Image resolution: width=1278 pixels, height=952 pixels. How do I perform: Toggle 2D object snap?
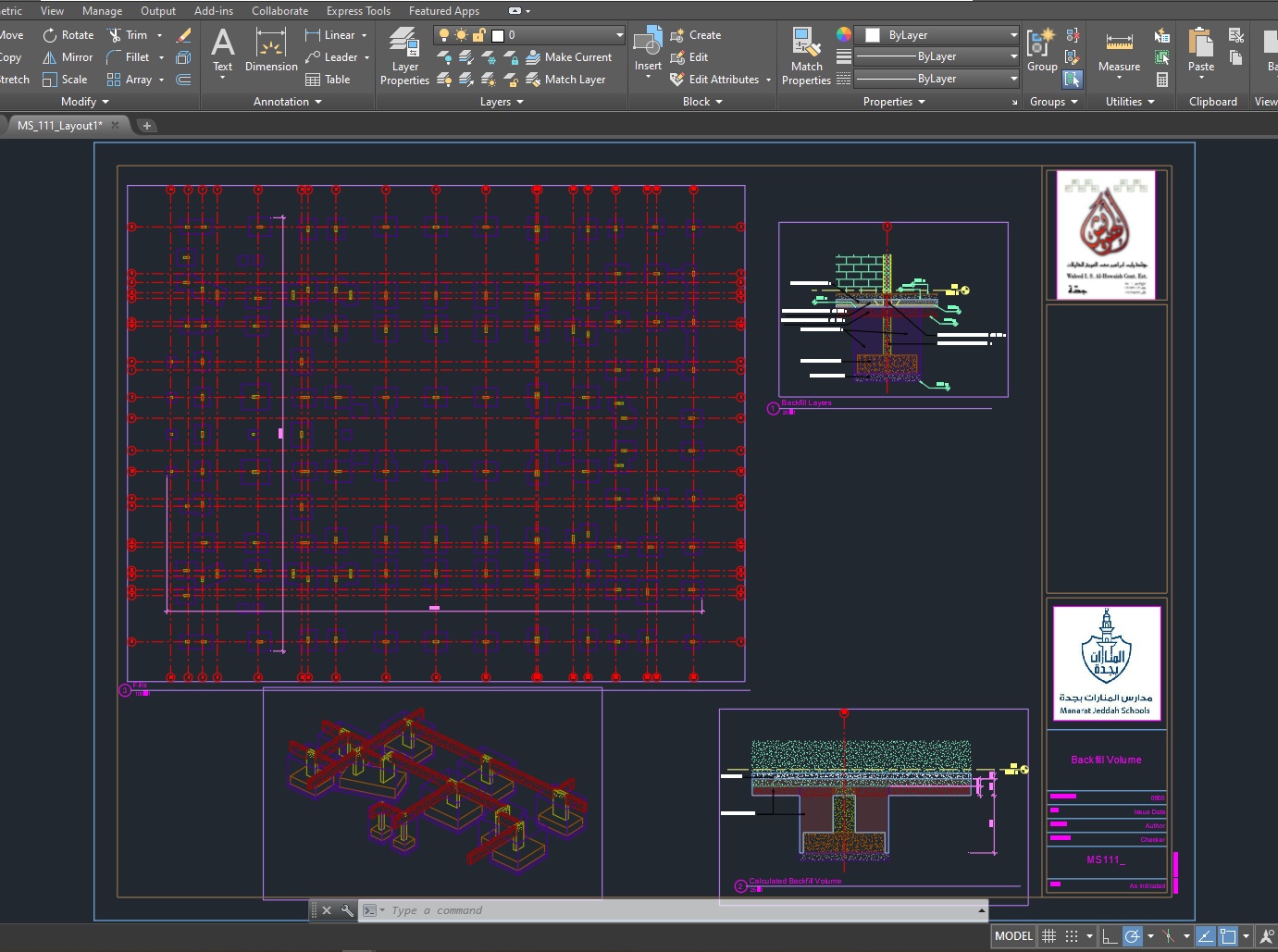click(1228, 936)
